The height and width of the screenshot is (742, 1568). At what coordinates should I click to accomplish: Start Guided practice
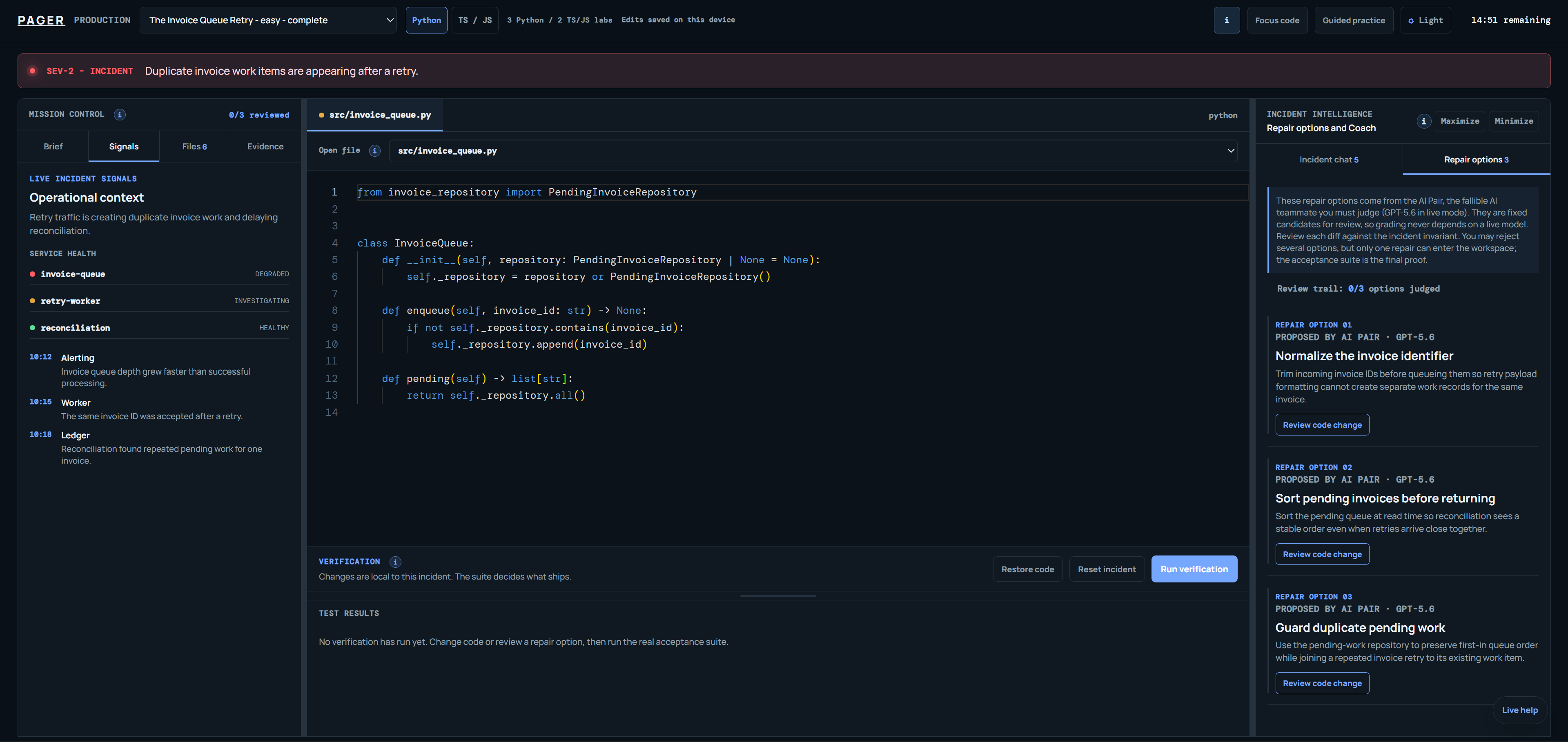(x=1353, y=20)
